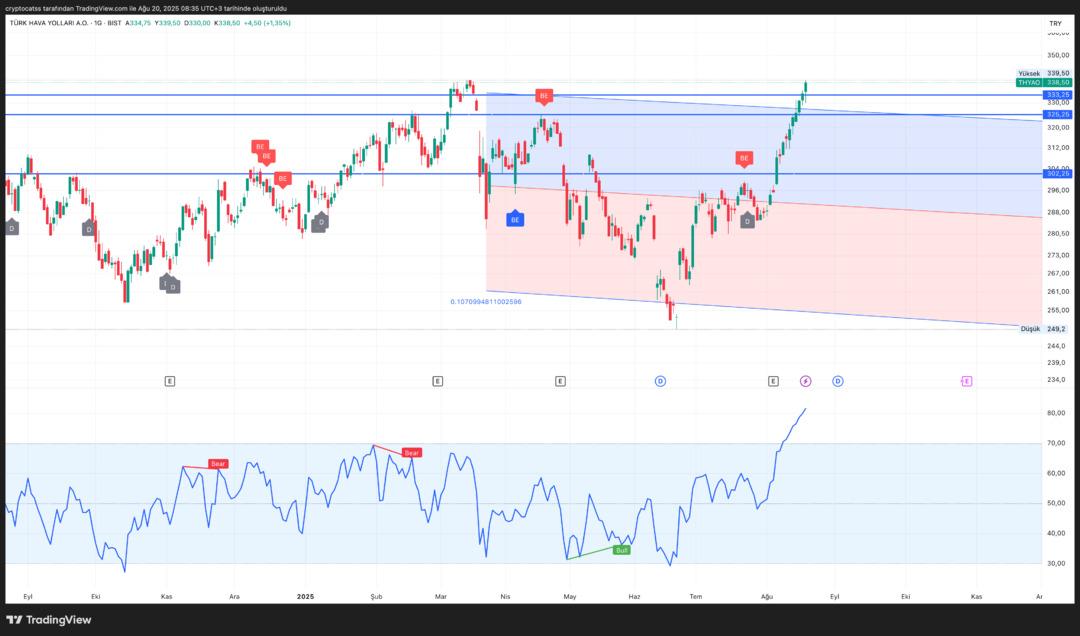Image resolution: width=1080 pixels, height=636 pixels.
Task: Click the 234,0 price scale value
Action: (1056, 380)
